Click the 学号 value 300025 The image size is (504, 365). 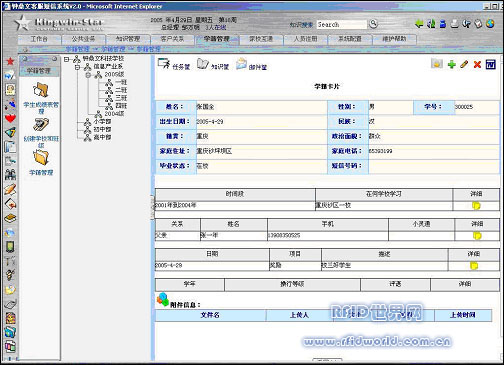[464, 107]
